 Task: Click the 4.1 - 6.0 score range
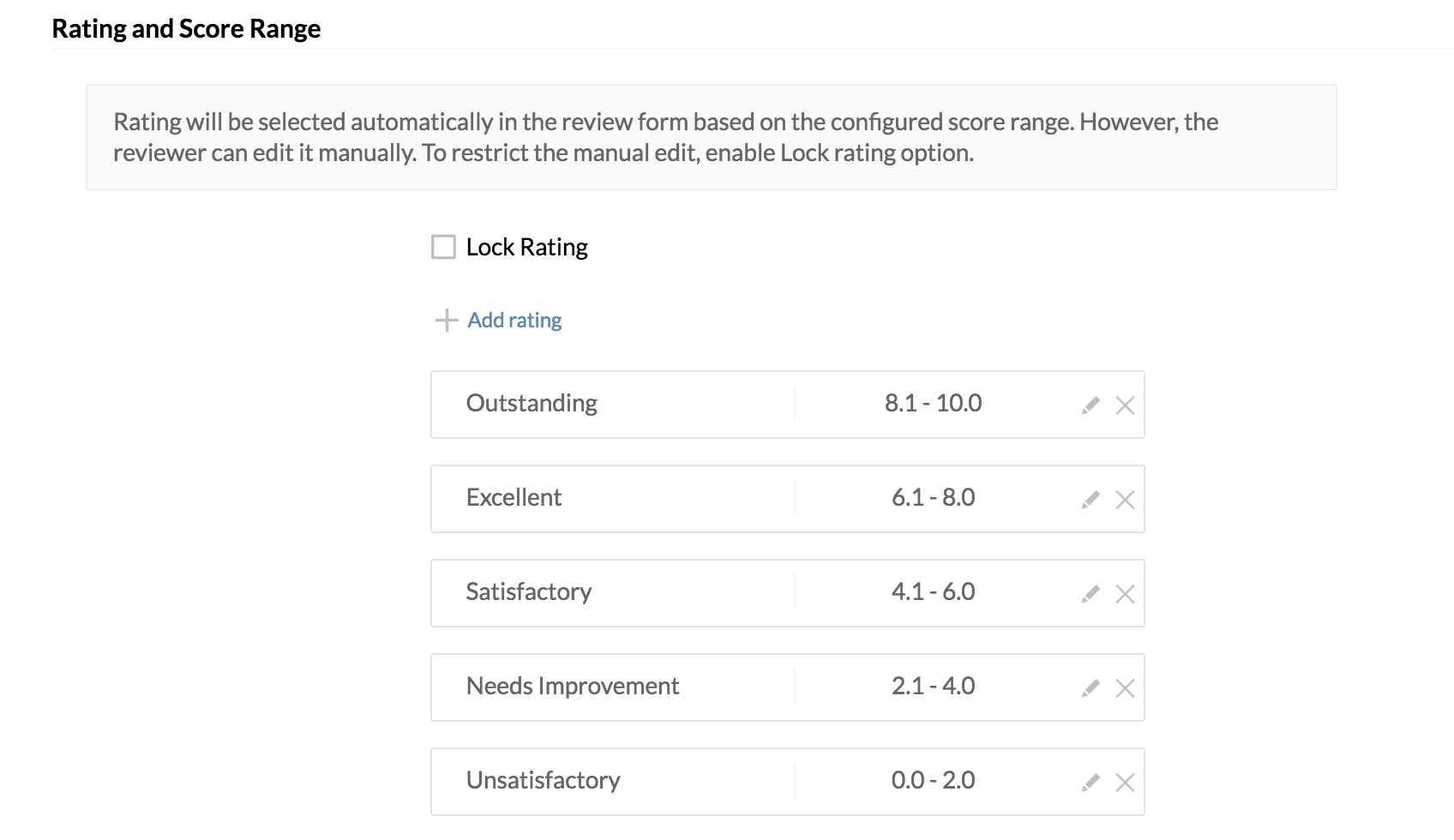(933, 591)
